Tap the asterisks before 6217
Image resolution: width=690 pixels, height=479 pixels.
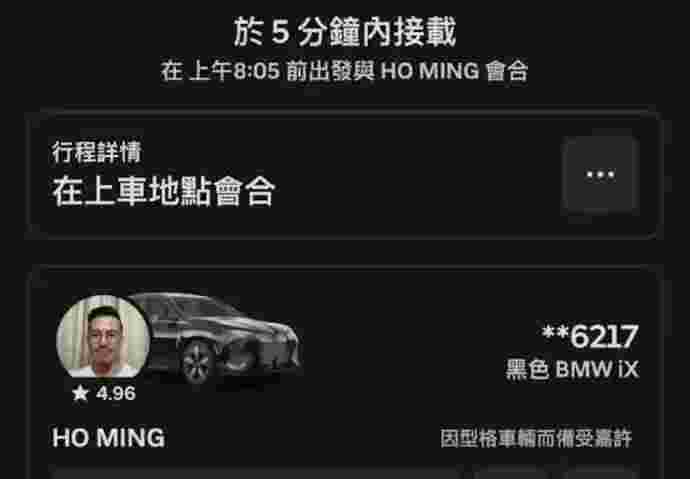click(554, 332)
